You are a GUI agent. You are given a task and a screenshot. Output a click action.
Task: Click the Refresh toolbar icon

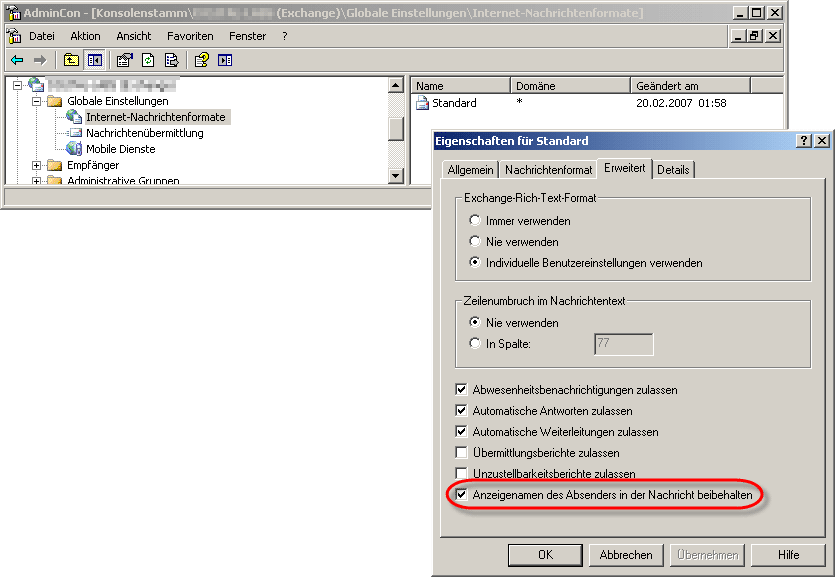click(x=149, y=60)
